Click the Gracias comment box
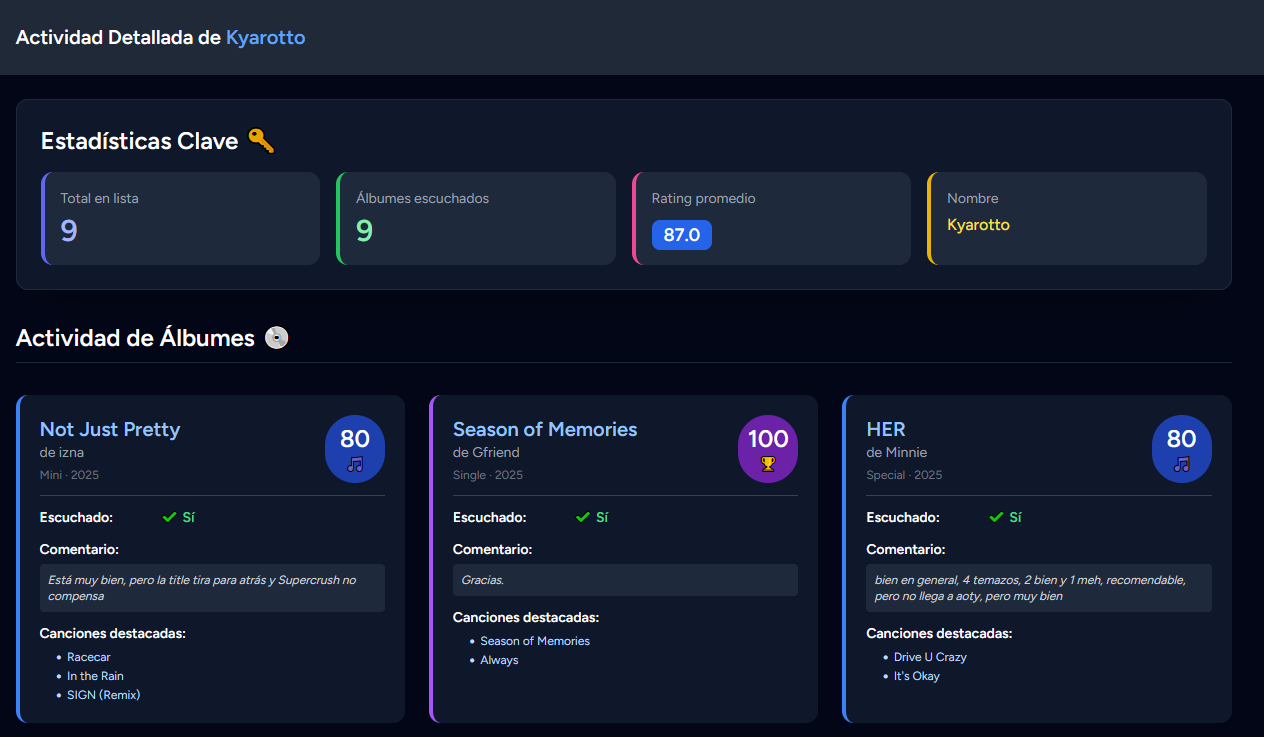This screenshot has width=1264, height=737. coord(625,580)
